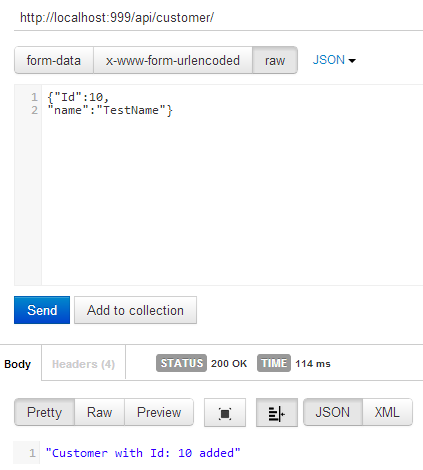Open the Body response tab
Screen dimensions: 423x470
coord(18,364)
